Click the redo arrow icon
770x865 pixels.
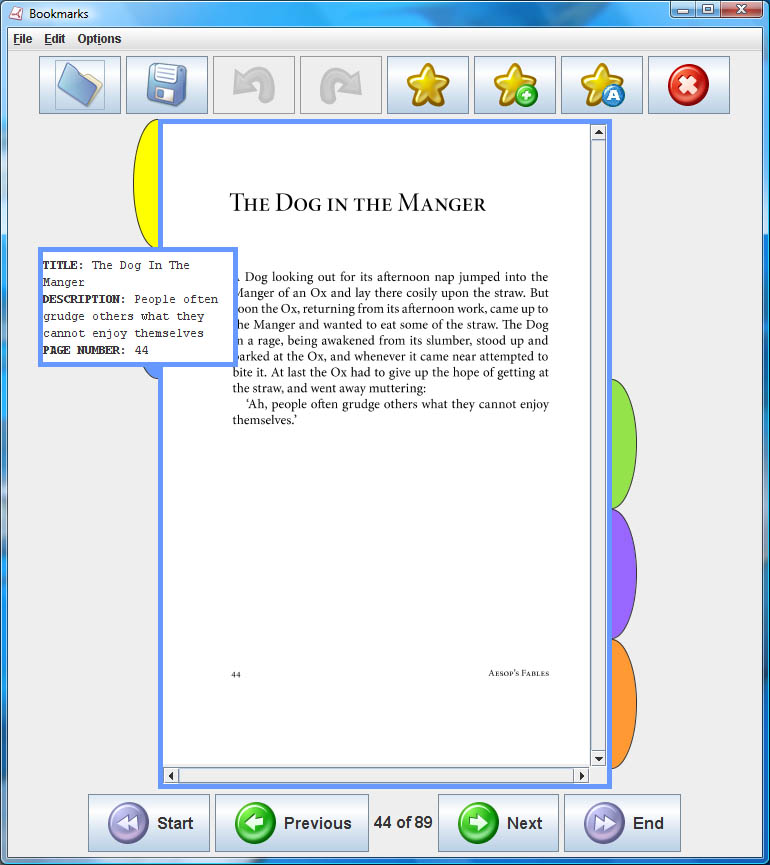coord(341,85)
